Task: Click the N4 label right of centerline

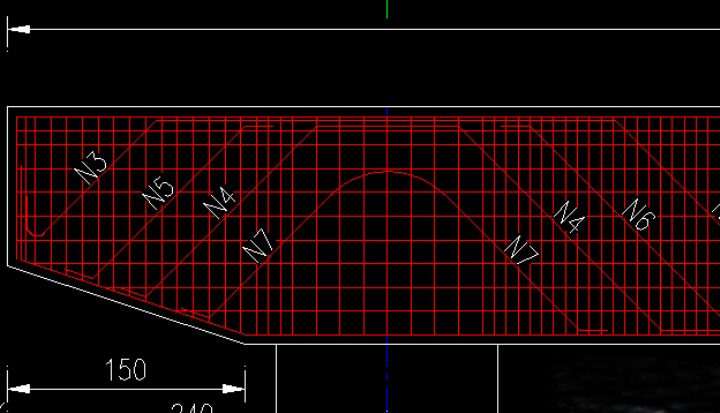Action: (x=569, y=217)
